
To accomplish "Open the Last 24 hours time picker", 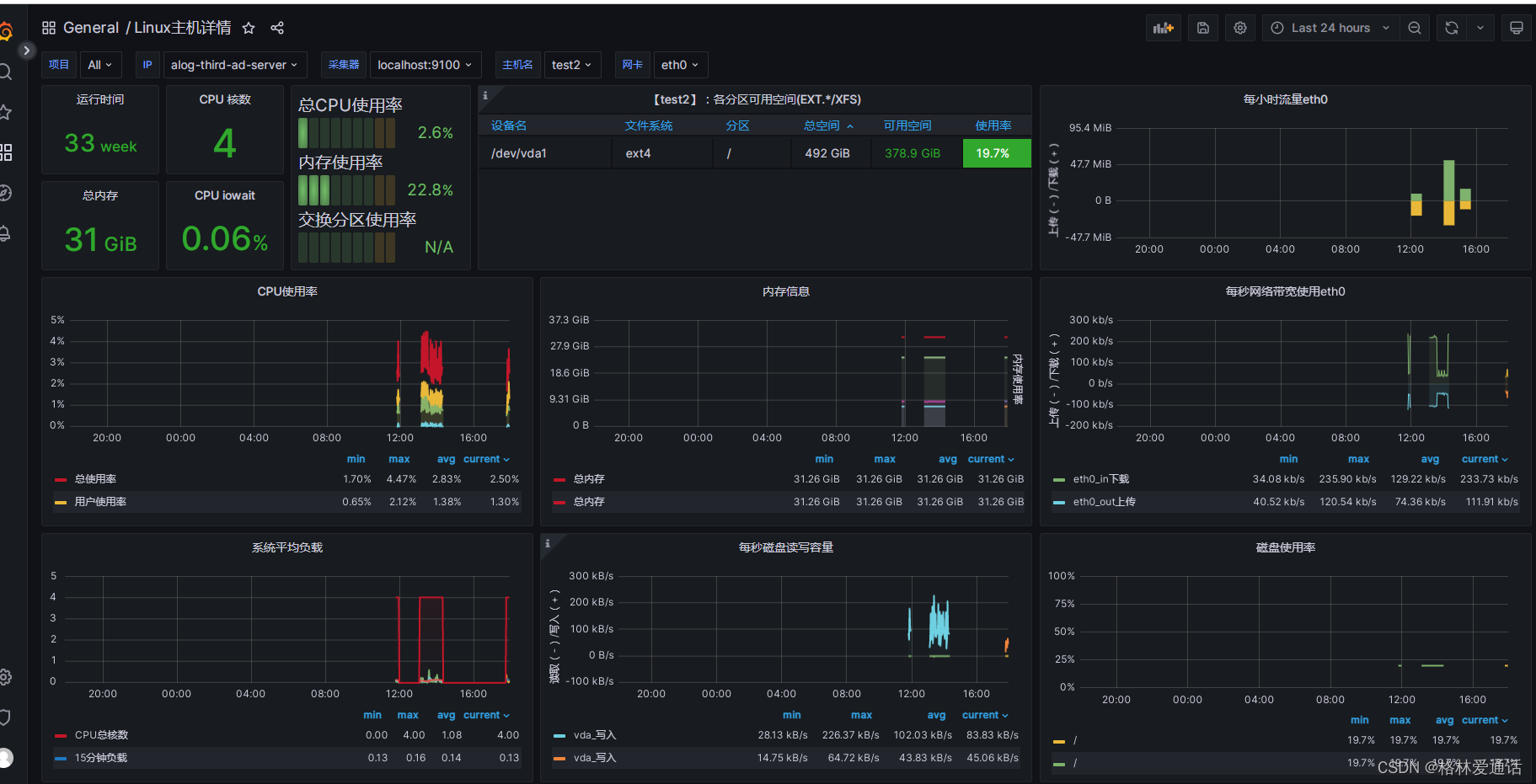I will (x=1329, y=27).
